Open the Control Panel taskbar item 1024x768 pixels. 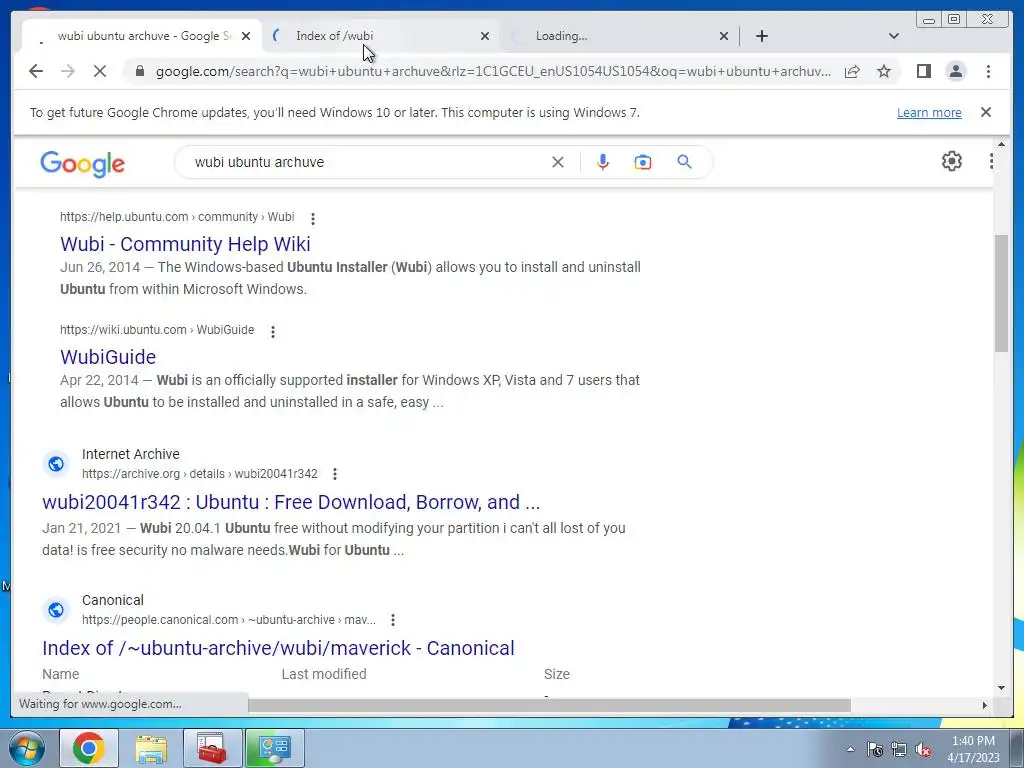tap(274, 748)
